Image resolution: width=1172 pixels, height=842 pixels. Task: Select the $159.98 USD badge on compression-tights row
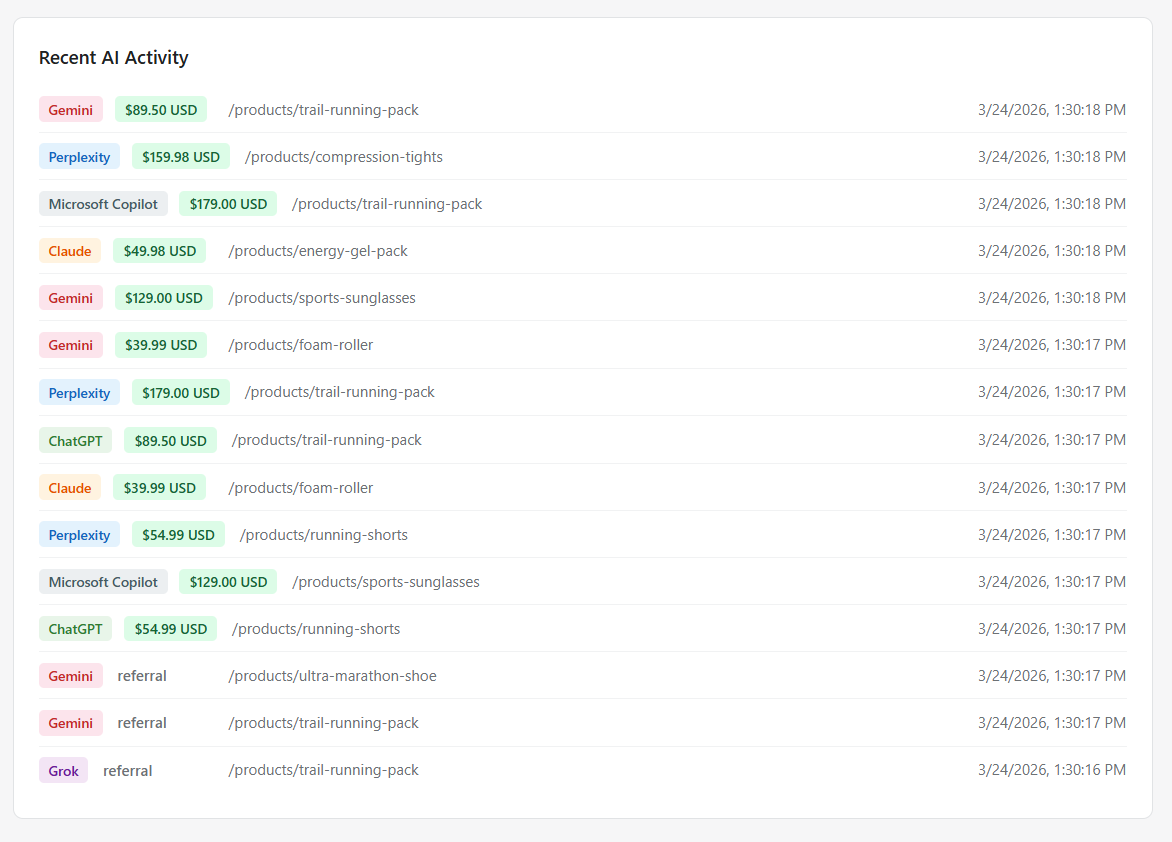pyautogui.click(x=181, y=156)
